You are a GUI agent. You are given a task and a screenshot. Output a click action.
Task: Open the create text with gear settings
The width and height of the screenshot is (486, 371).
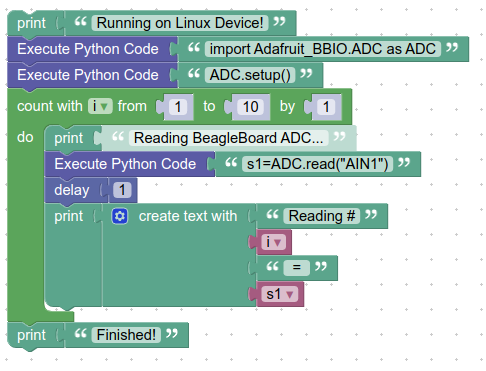pos(120,216)
